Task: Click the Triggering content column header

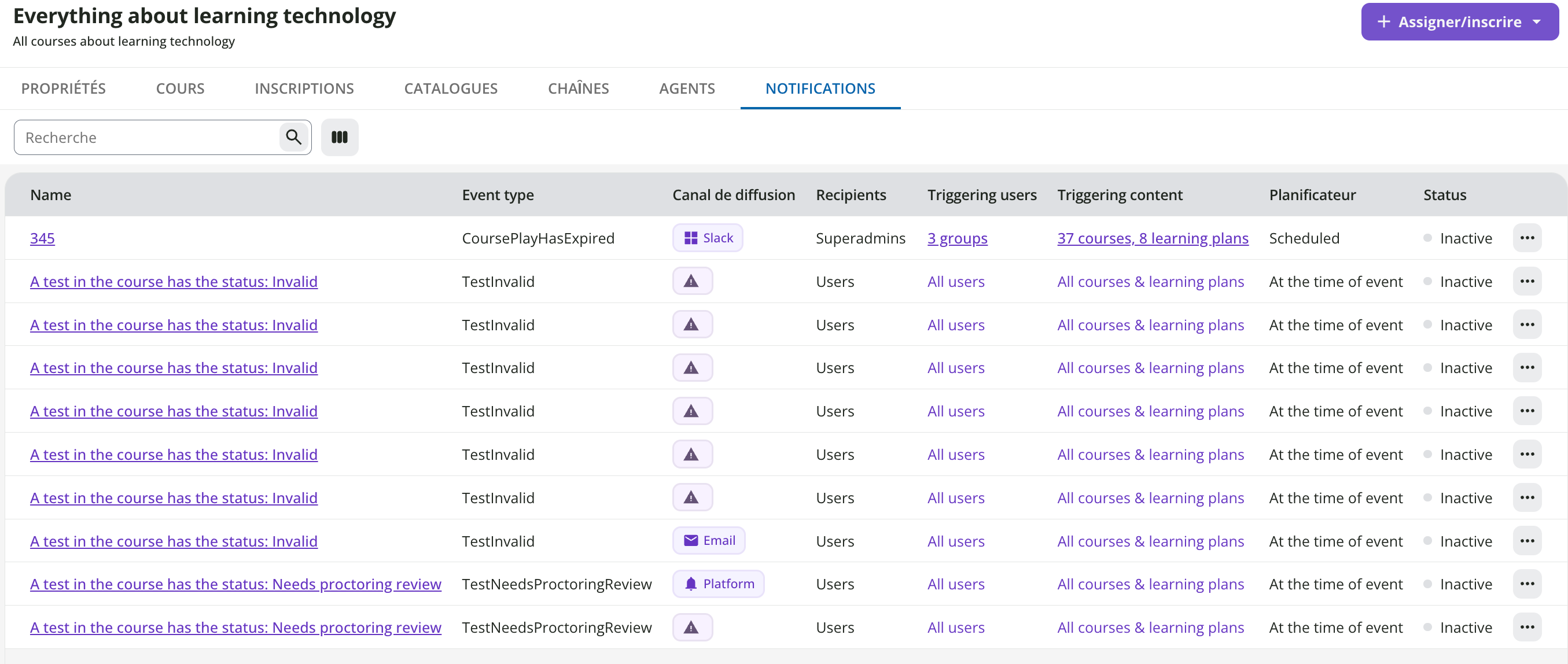Action: (1120, 195)
